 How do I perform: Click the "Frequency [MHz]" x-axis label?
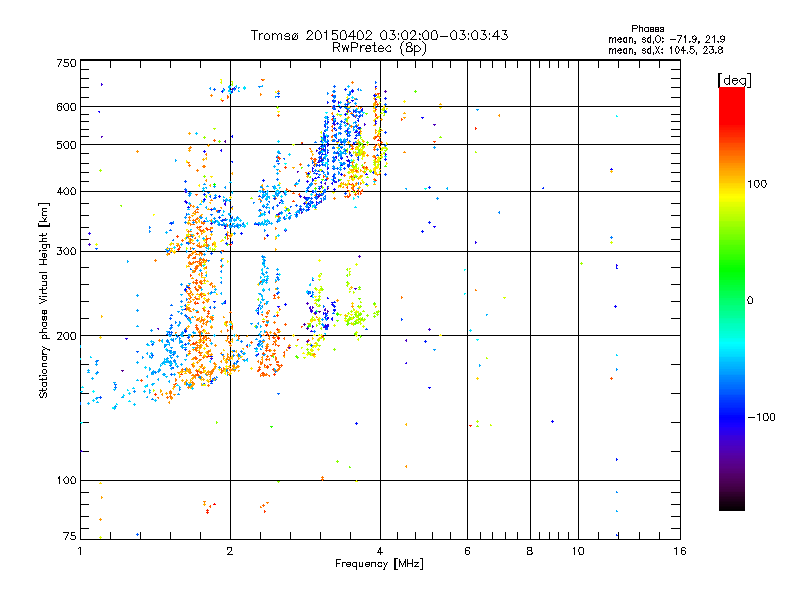click(379, 564)
